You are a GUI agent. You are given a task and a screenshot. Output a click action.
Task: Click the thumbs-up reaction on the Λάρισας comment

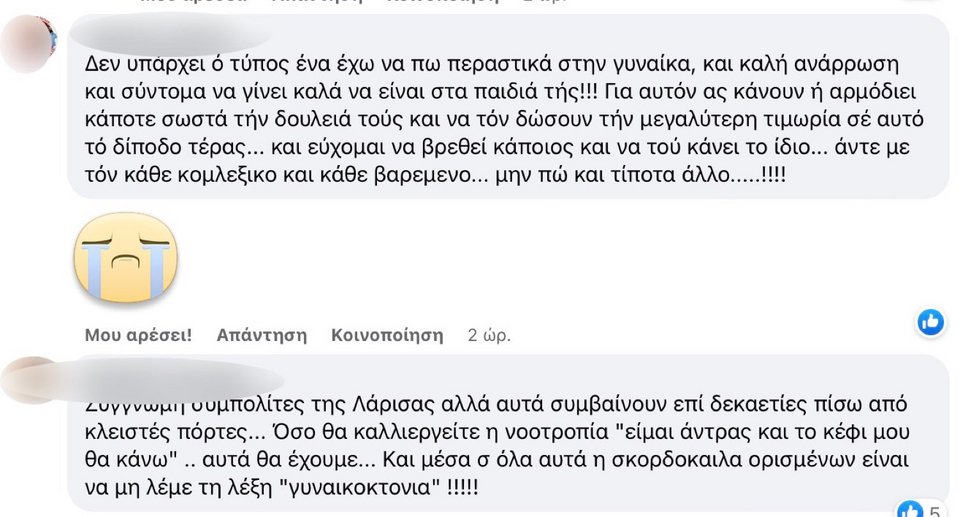(911, 510)
